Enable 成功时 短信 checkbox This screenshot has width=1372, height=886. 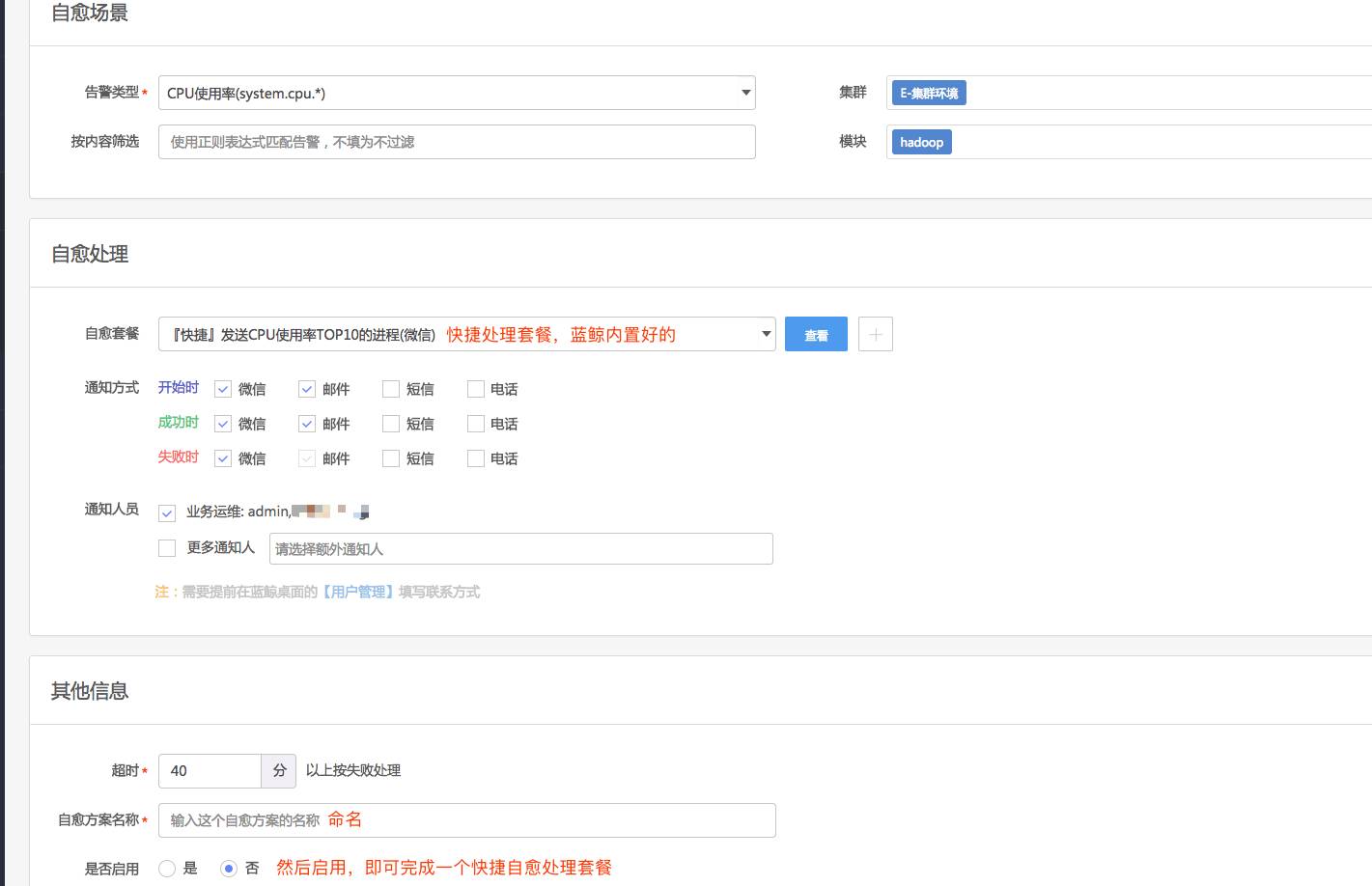click(391, 424)
